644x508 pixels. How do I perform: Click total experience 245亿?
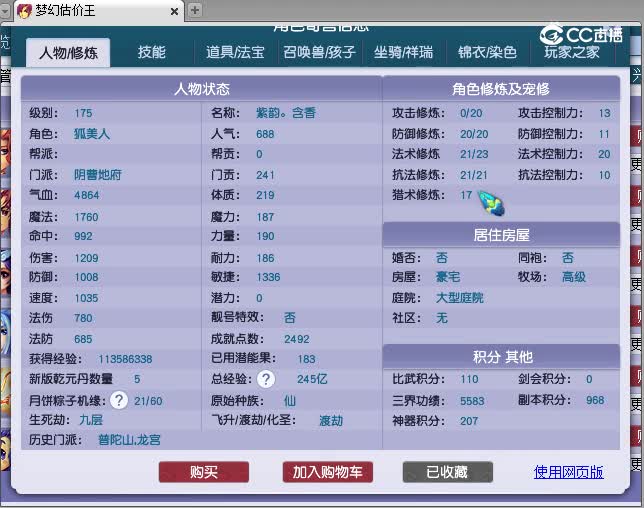[x=312, y=379]
